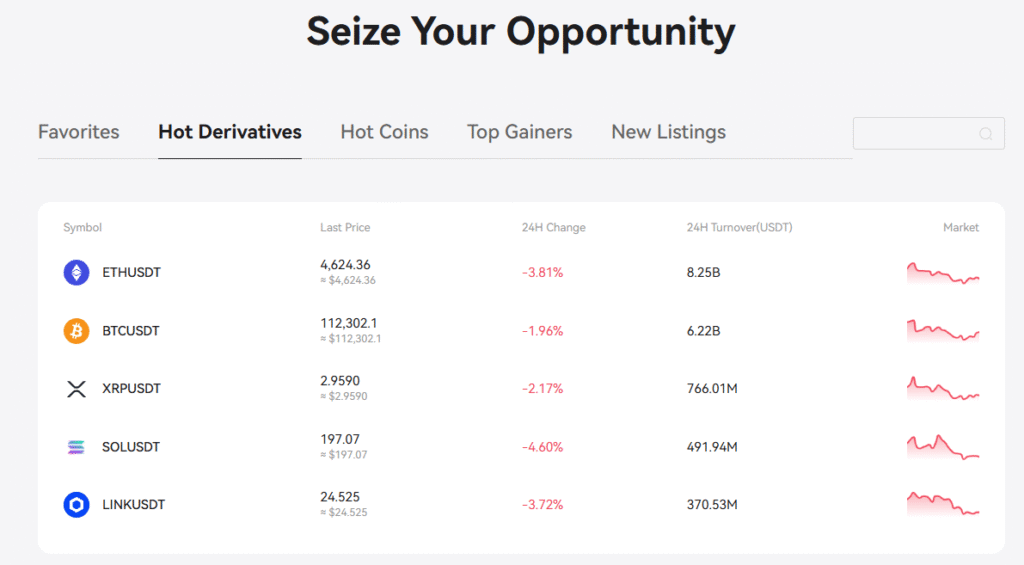Click the Chainlink hexagon icon
1024x565 pixels.
76,505
